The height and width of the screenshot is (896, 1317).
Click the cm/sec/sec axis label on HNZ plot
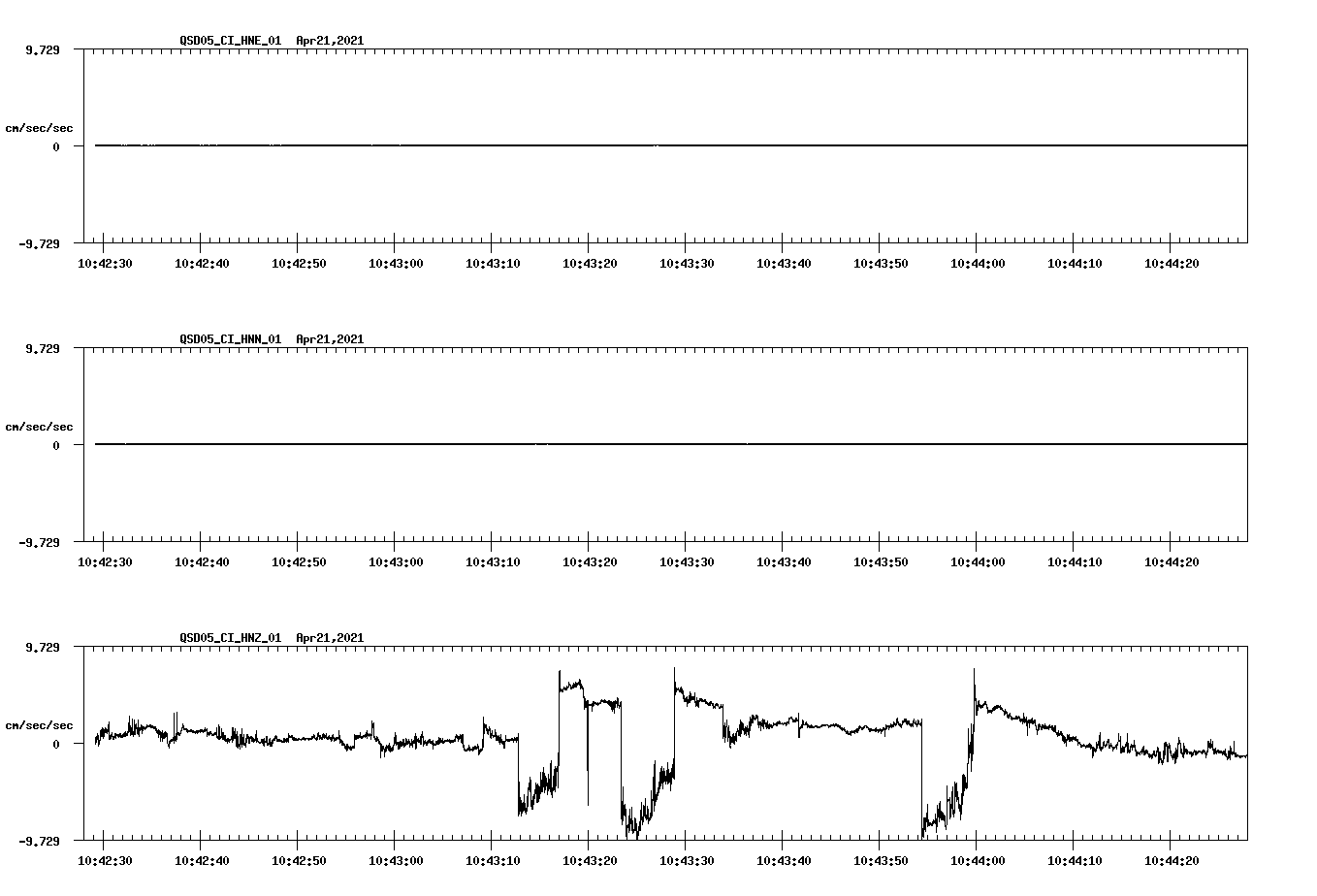(40, 722)
